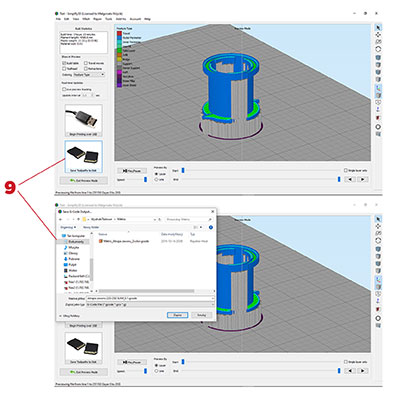Select the normal selection arrow tool in upper window

point(378,28)
